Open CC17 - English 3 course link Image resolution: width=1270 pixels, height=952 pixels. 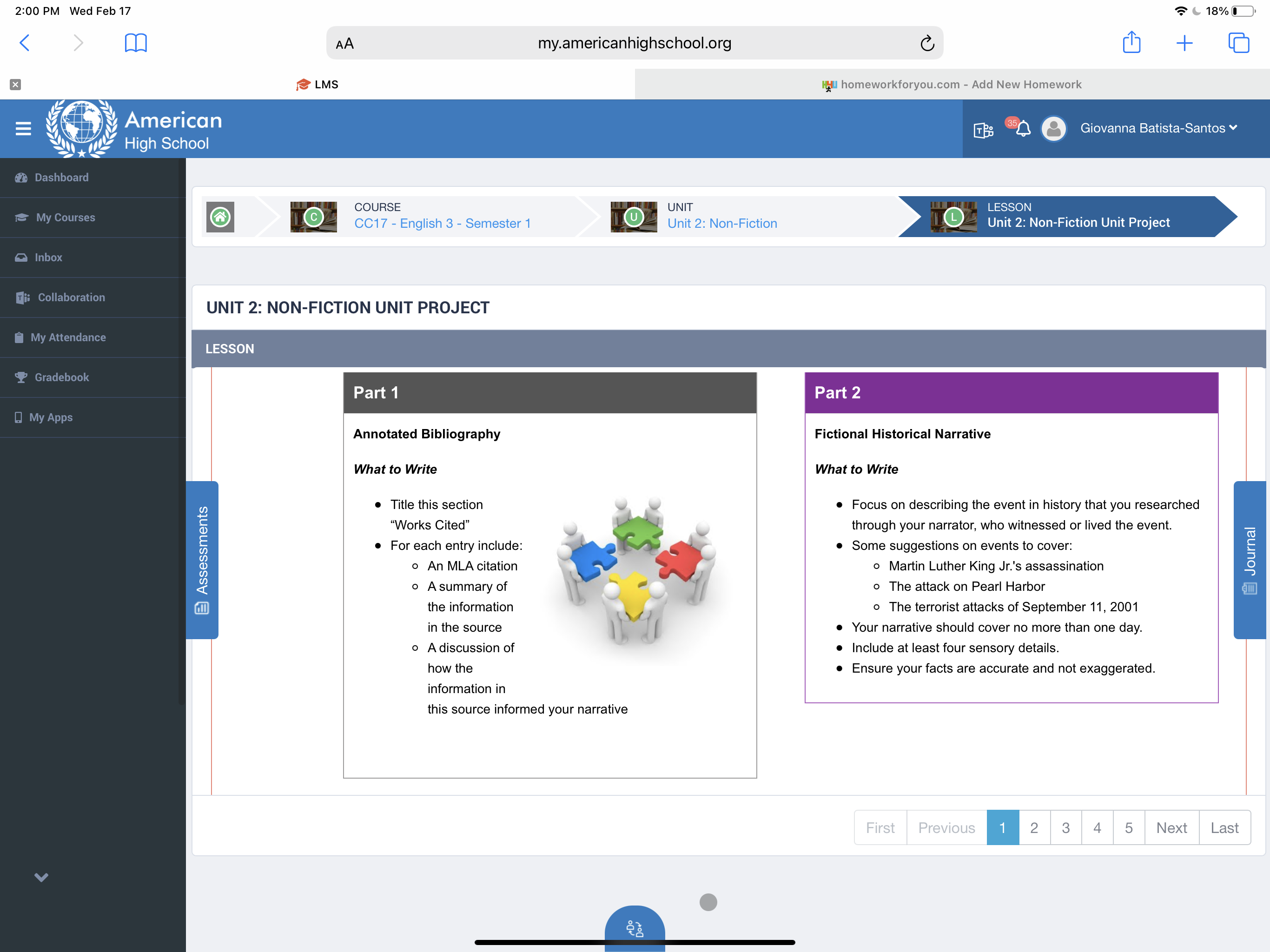pos(442,224)
